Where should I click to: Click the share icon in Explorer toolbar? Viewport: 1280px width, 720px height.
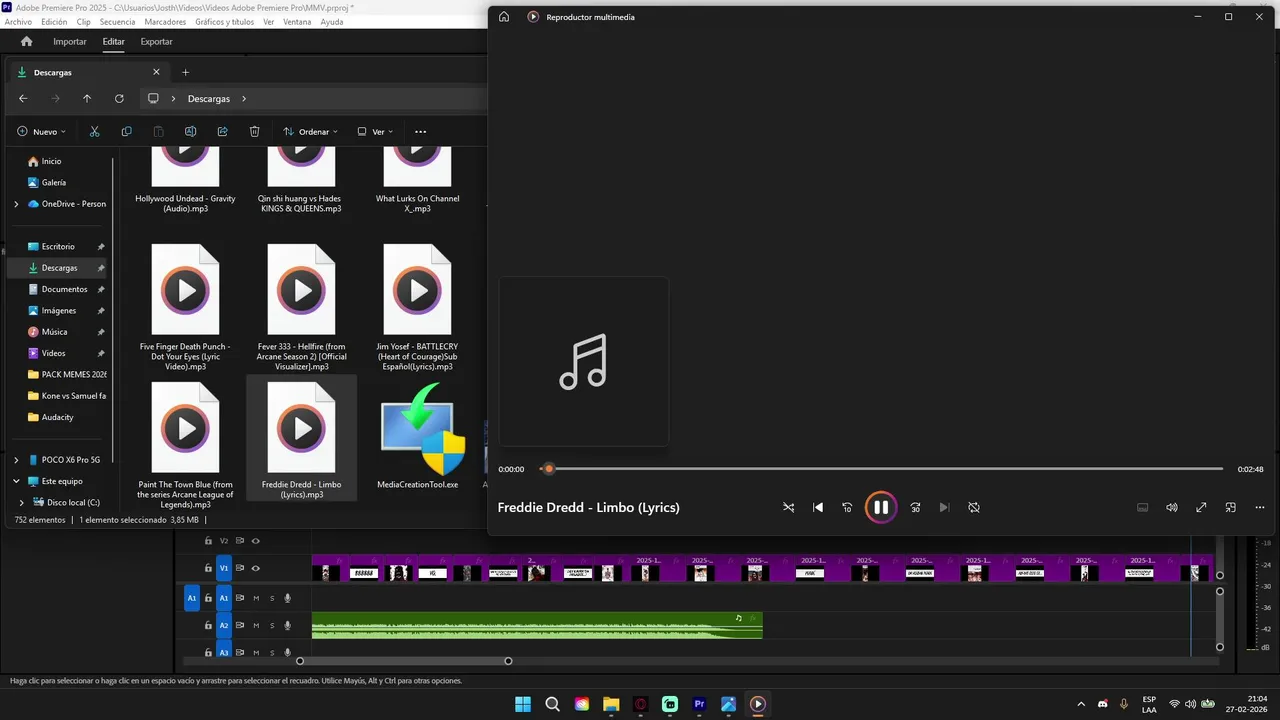[222, 131]
